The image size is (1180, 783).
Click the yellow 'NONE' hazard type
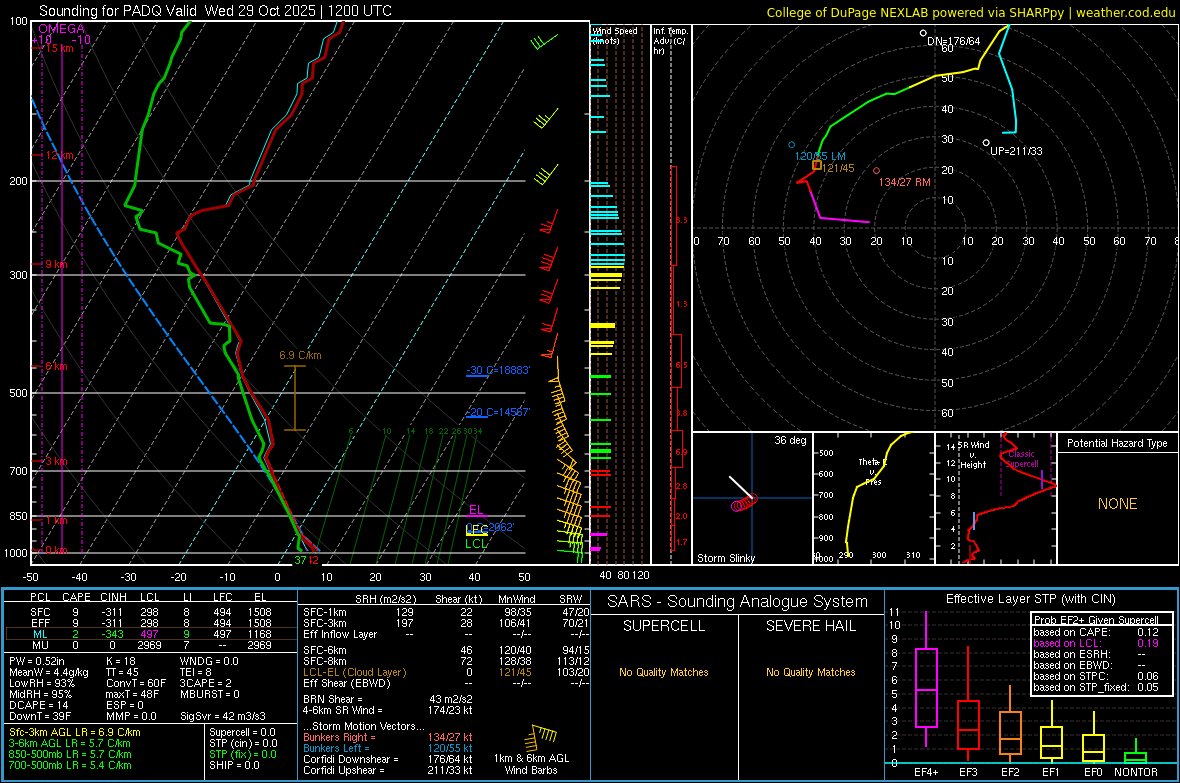pyautogui.click(x=1117, y=504)
